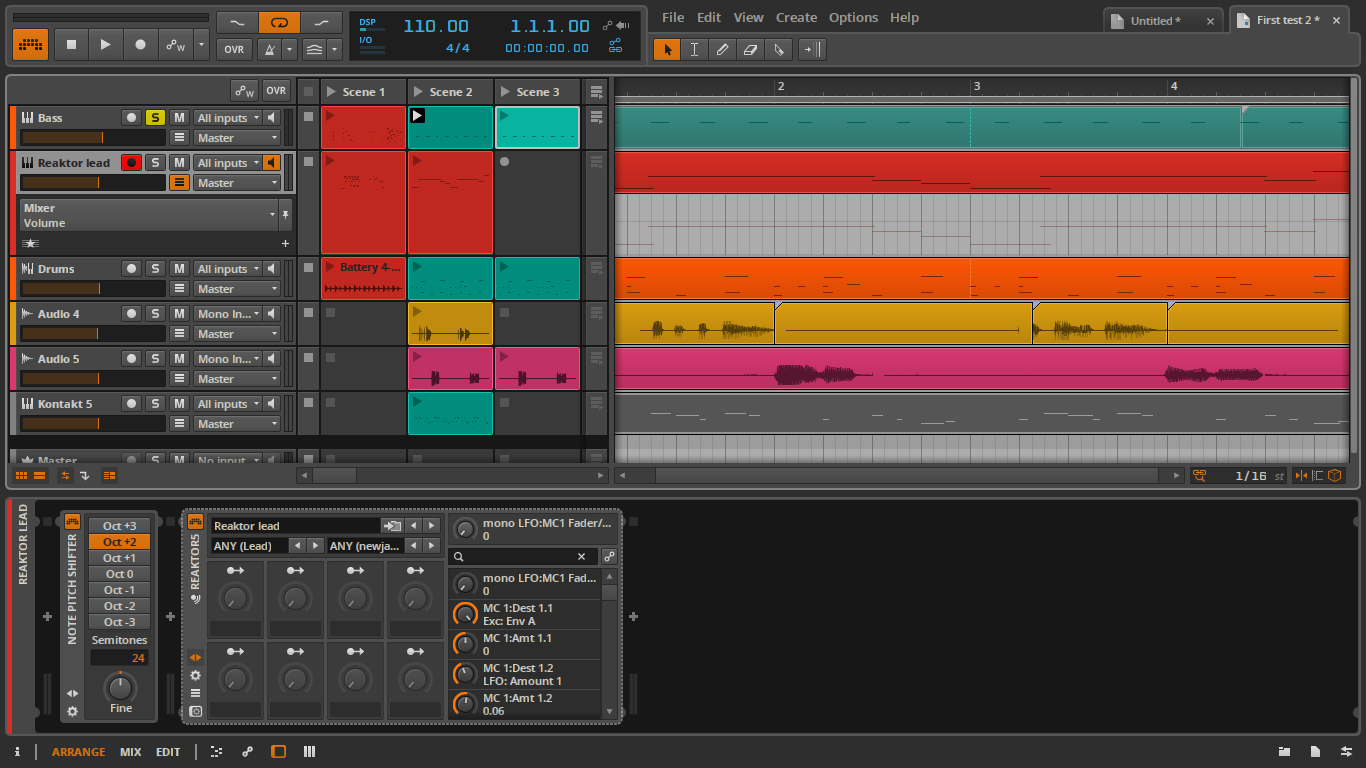Open the Master output dropdown on Drums track
Image resolution: width=1366 pixels, height=768 pixels.
click(x=237, y=288)
